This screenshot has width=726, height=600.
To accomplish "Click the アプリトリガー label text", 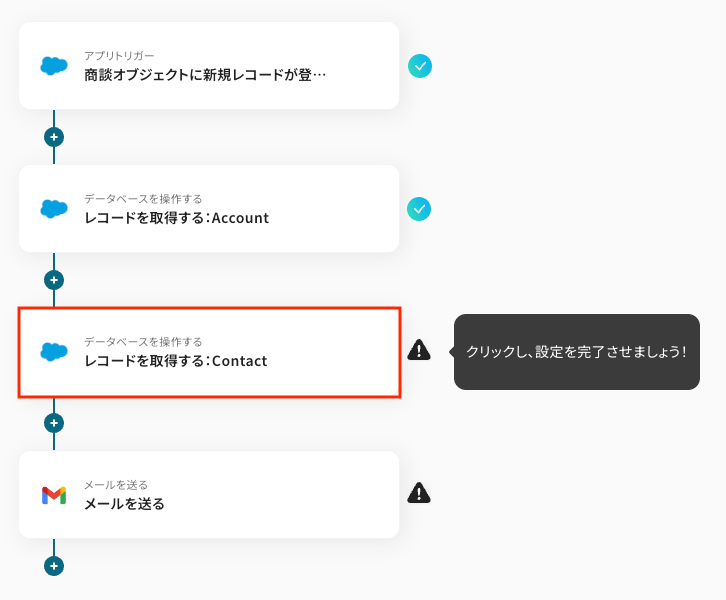I will tap(119, 56).
